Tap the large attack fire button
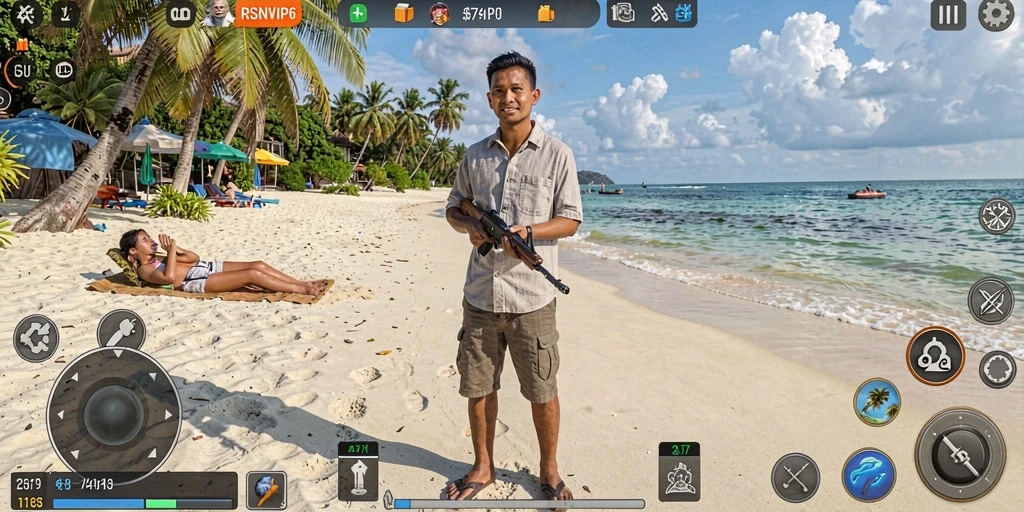 (x=960, y=454)
